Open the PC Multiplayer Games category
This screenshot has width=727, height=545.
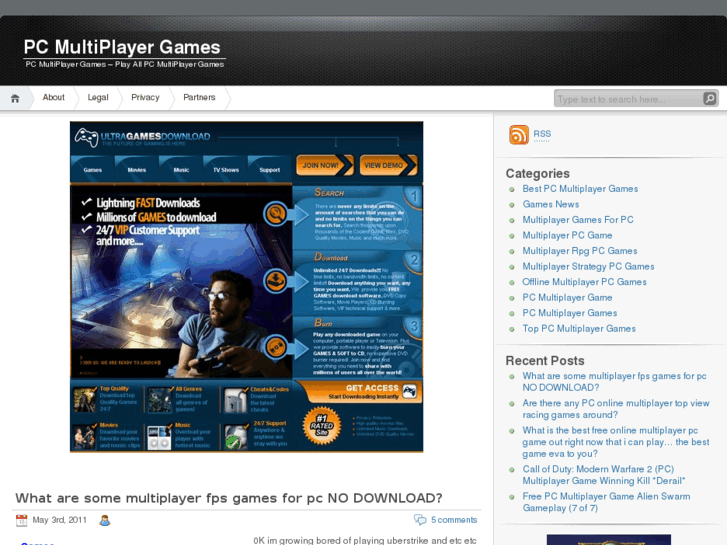pos(570,313)
